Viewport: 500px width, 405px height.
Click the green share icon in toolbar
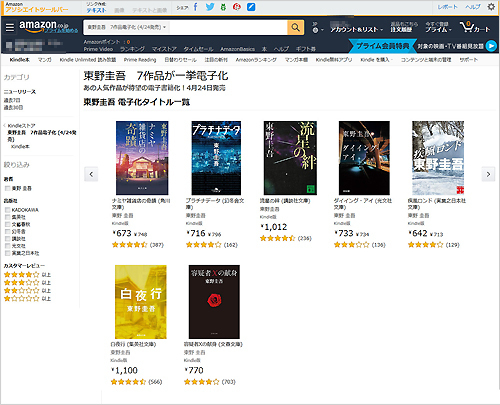[223, 7]
